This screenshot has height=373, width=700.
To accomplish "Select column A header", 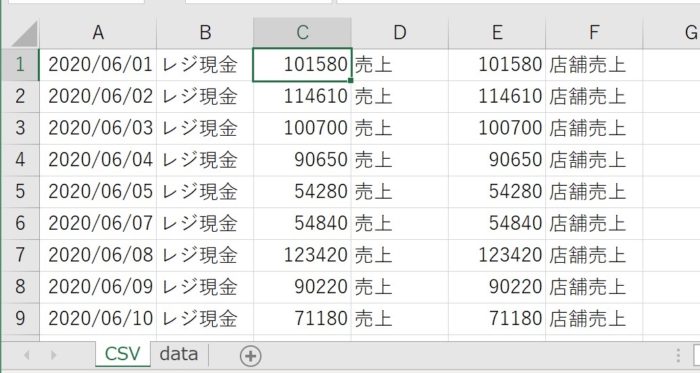I will click(x=98, y=33).
